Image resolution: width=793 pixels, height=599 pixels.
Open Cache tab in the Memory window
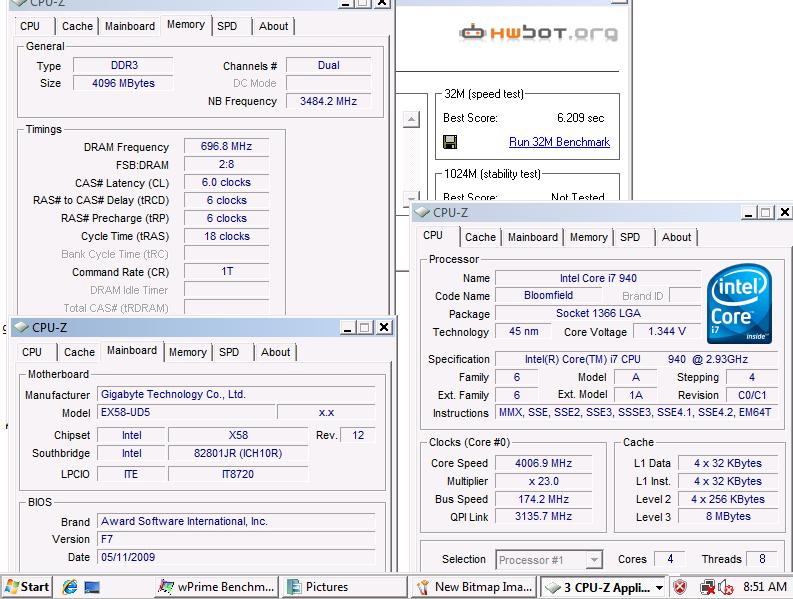click(x=77, y=26)
